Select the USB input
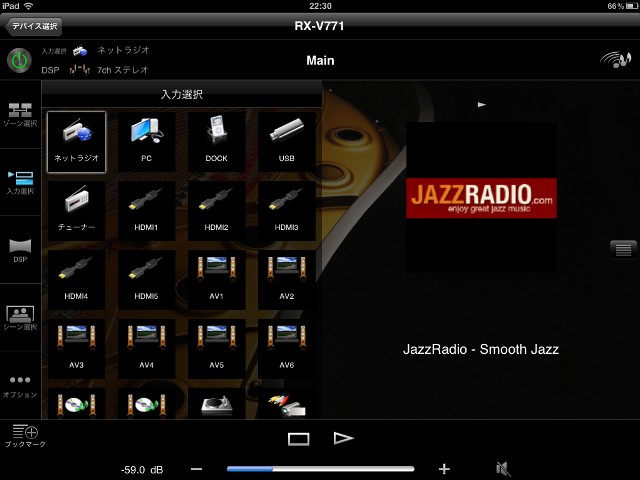640x480 pixels. 287,142
